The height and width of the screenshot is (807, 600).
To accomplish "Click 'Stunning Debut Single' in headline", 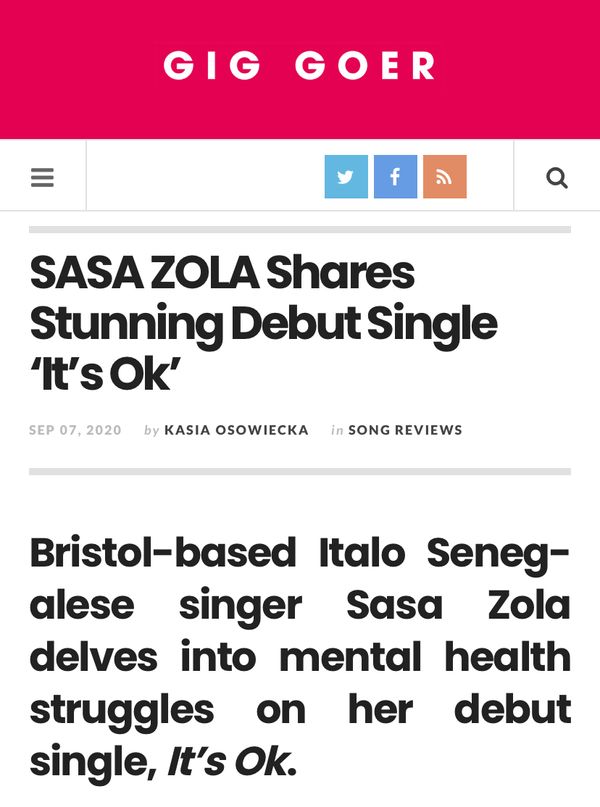I will 263,323.
